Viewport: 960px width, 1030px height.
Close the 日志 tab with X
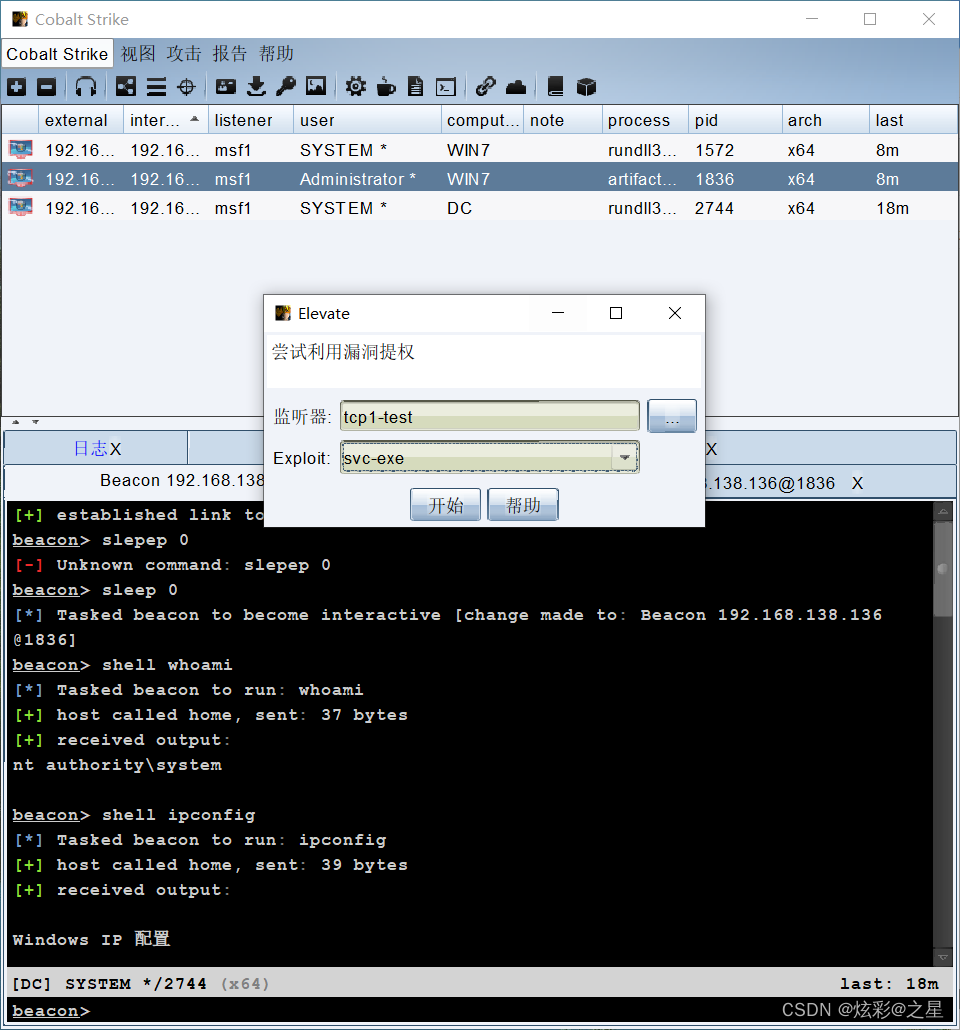pos(116,449)
